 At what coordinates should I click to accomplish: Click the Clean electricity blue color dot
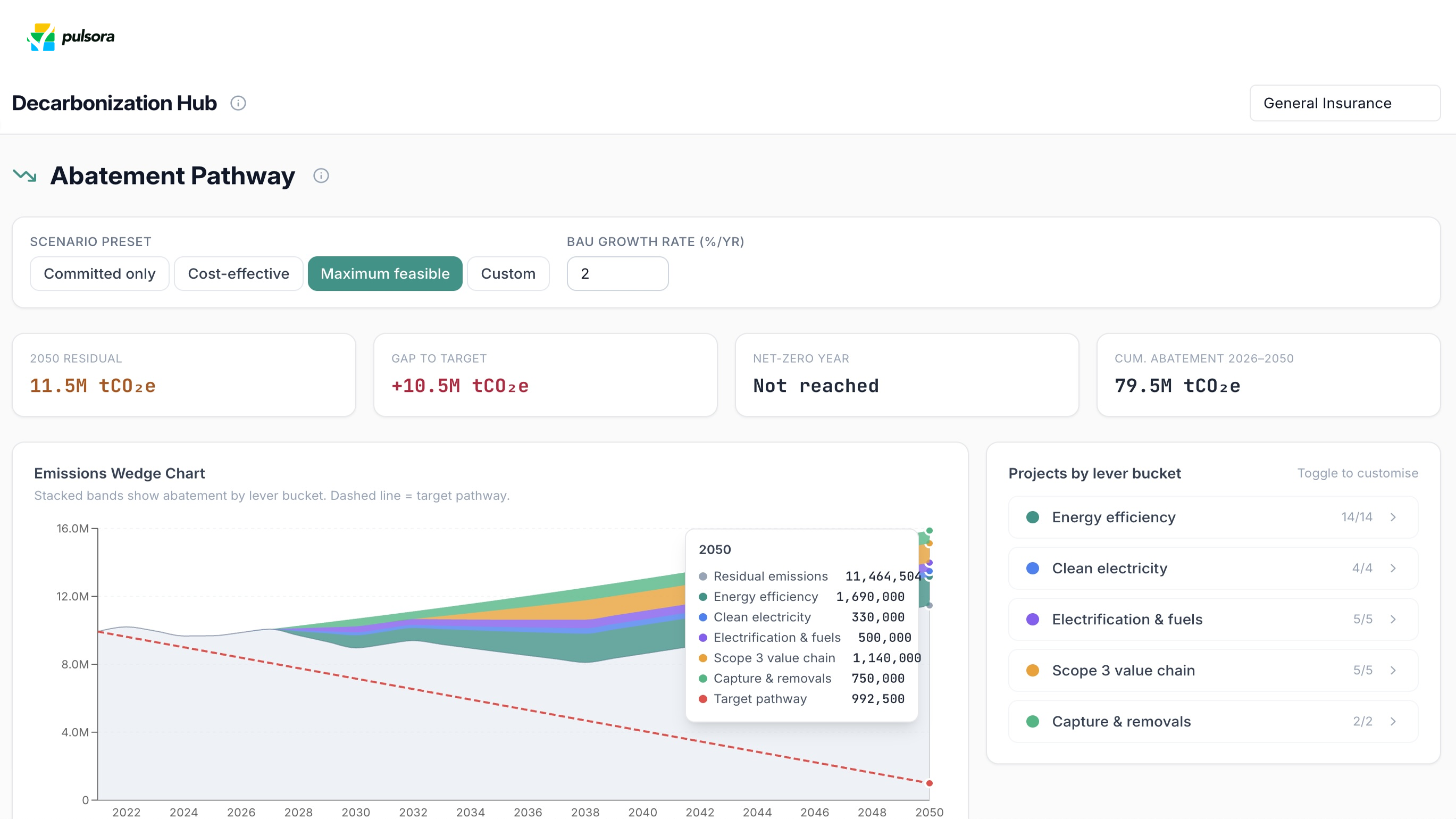point(1033,568)
